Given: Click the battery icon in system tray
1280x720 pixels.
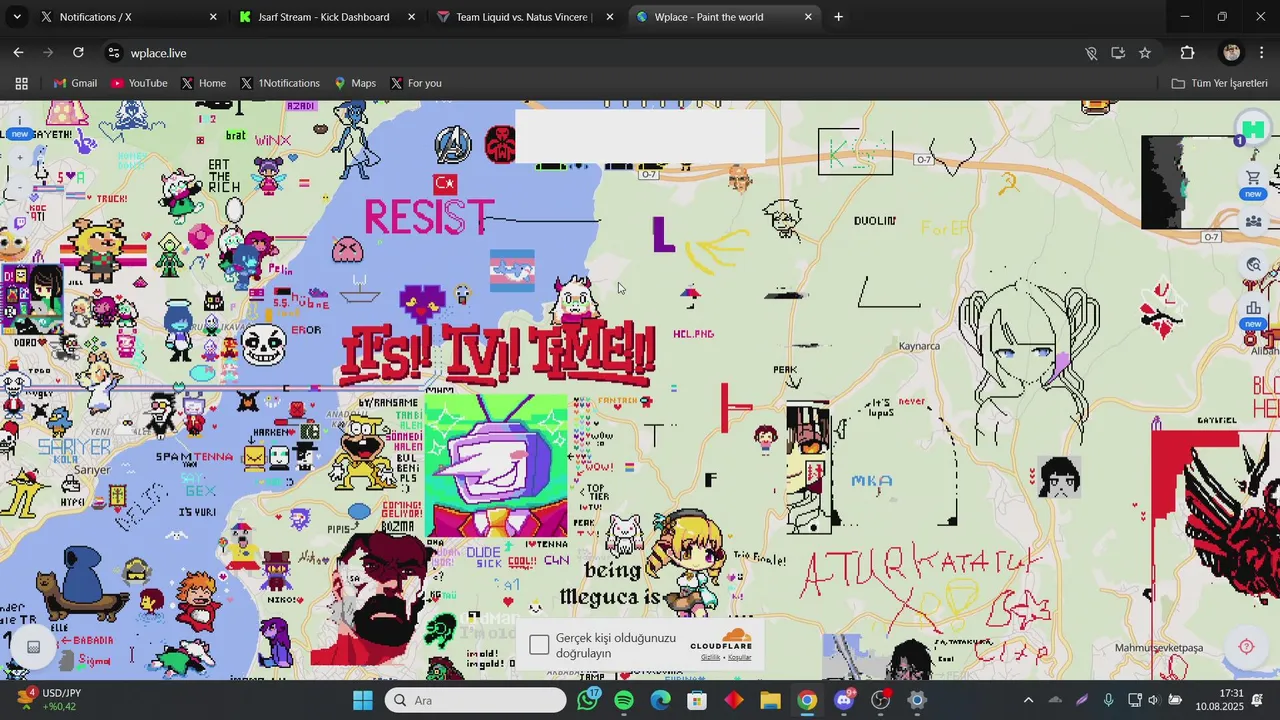Looking at the screenshot, I should click(x=1175, y=700).
